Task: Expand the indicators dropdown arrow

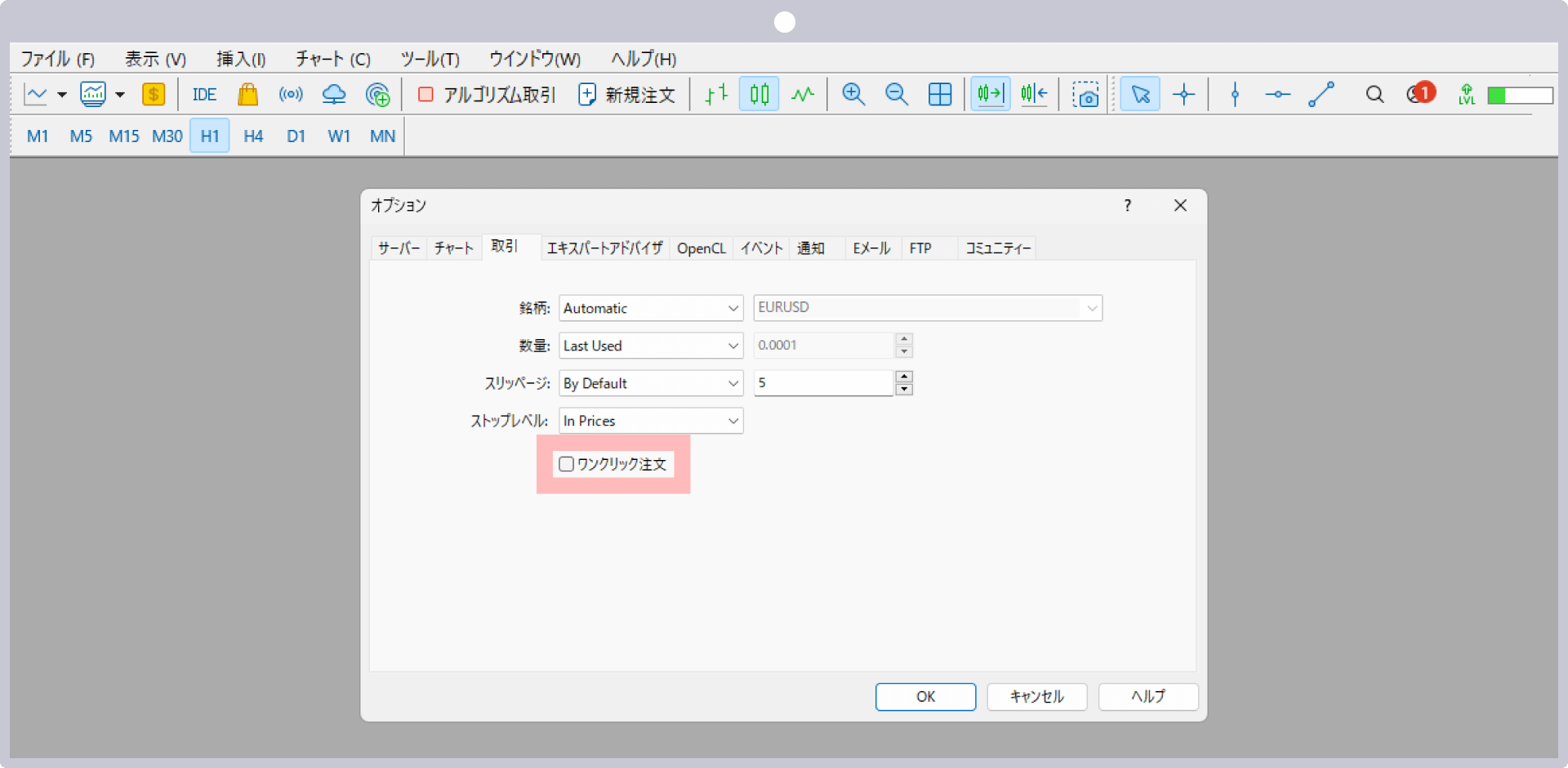Action: [120, 95]
